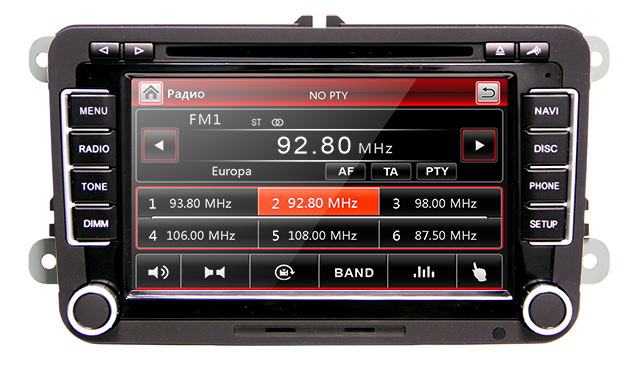640x366 pixels.
Task: Hit the physical PHONE button
Action: [544, 186]
